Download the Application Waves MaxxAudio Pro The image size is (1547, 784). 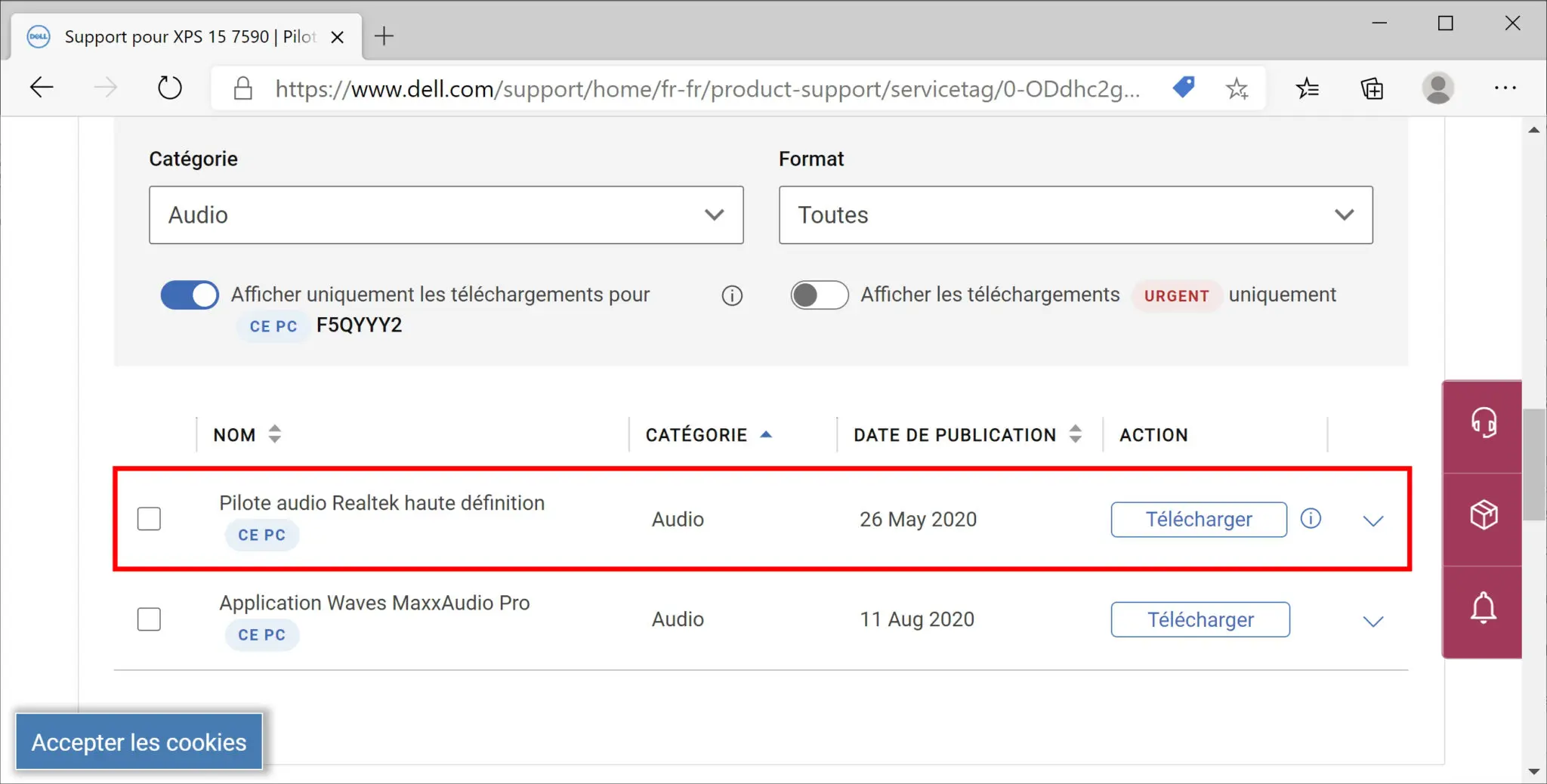(1200, 619)
